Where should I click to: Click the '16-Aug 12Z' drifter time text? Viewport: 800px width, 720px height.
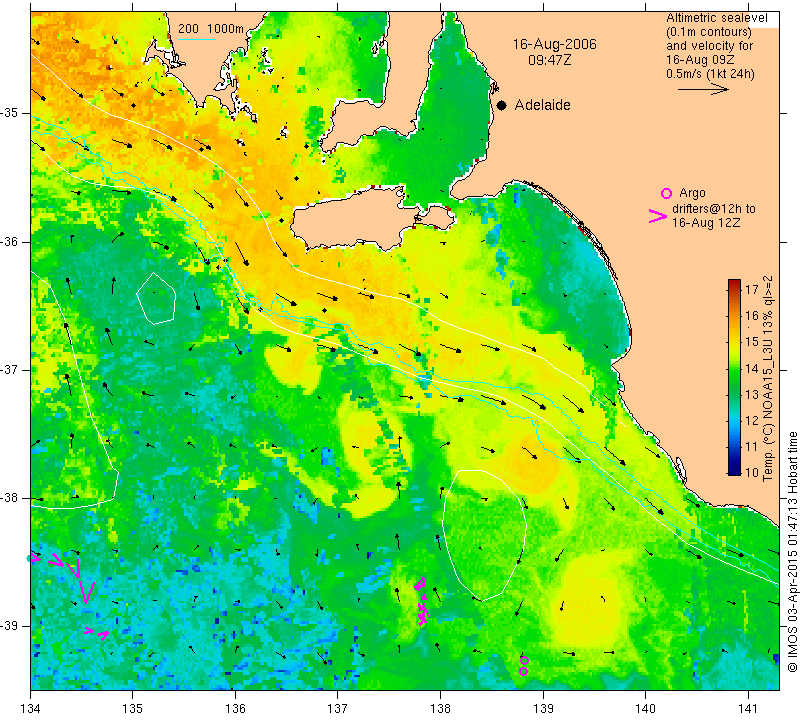coord(706,222)
